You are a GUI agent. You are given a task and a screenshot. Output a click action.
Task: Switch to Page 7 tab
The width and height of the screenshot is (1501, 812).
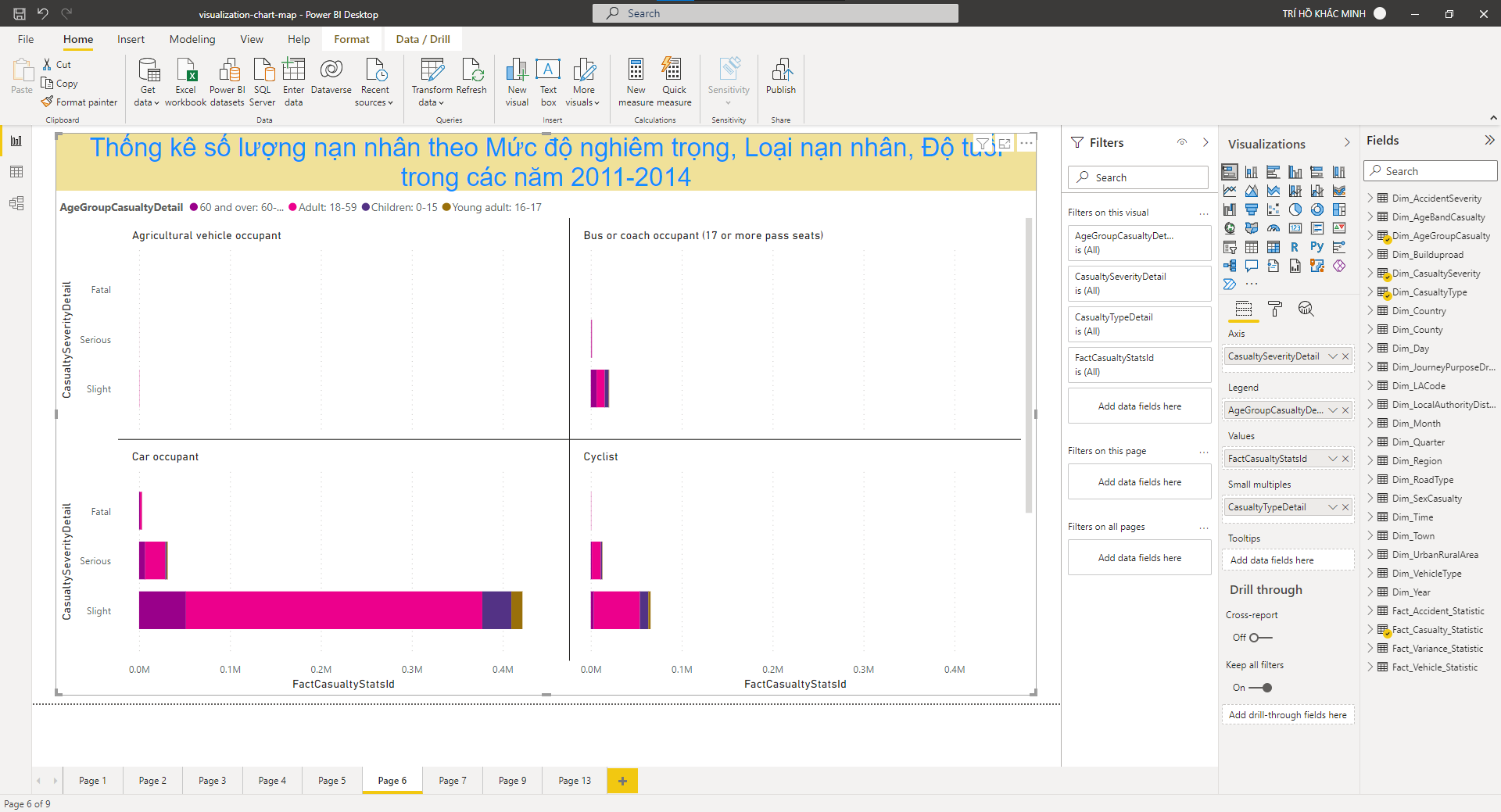pos(453,781)
